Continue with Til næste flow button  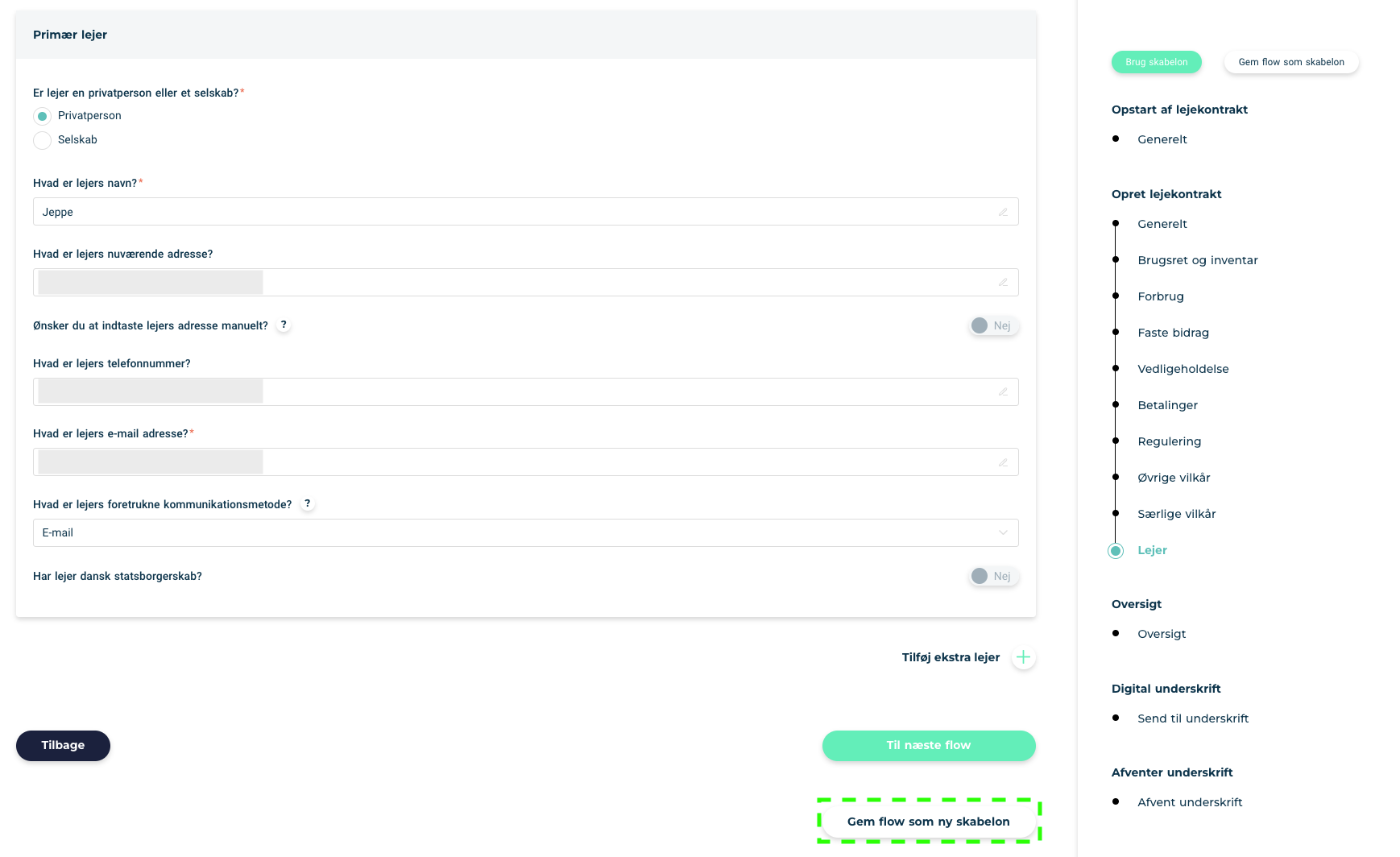point(929,746)
